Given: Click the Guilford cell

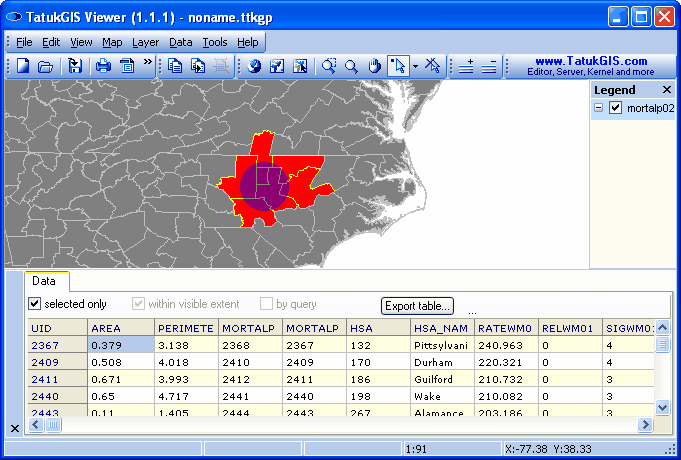Looking at the screenshot, I should (x=442, y=379).
